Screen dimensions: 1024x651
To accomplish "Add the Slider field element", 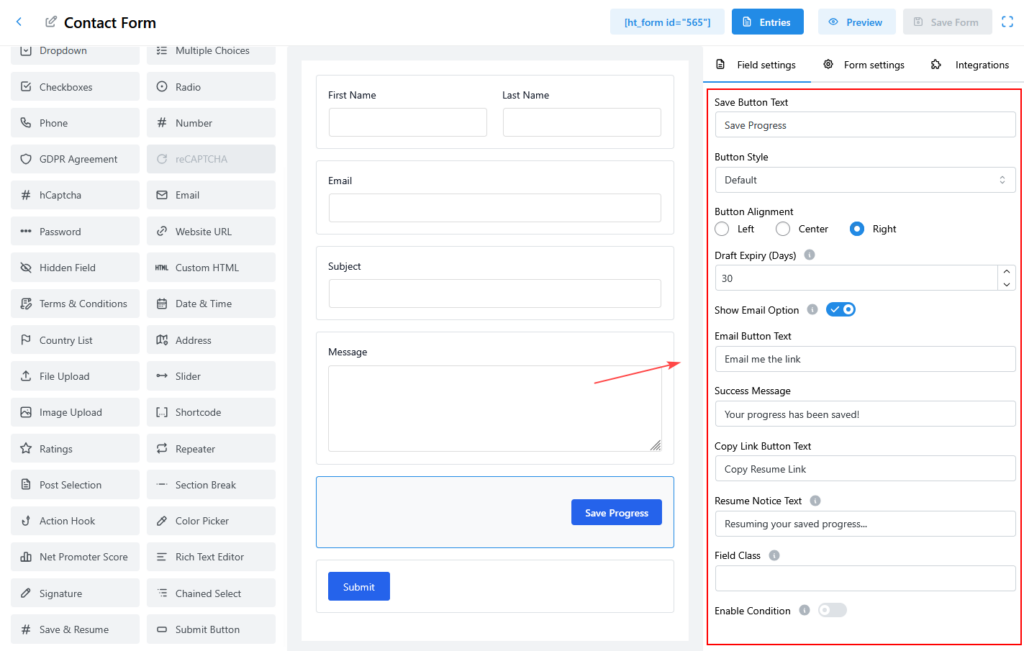I will click(211, 376).
